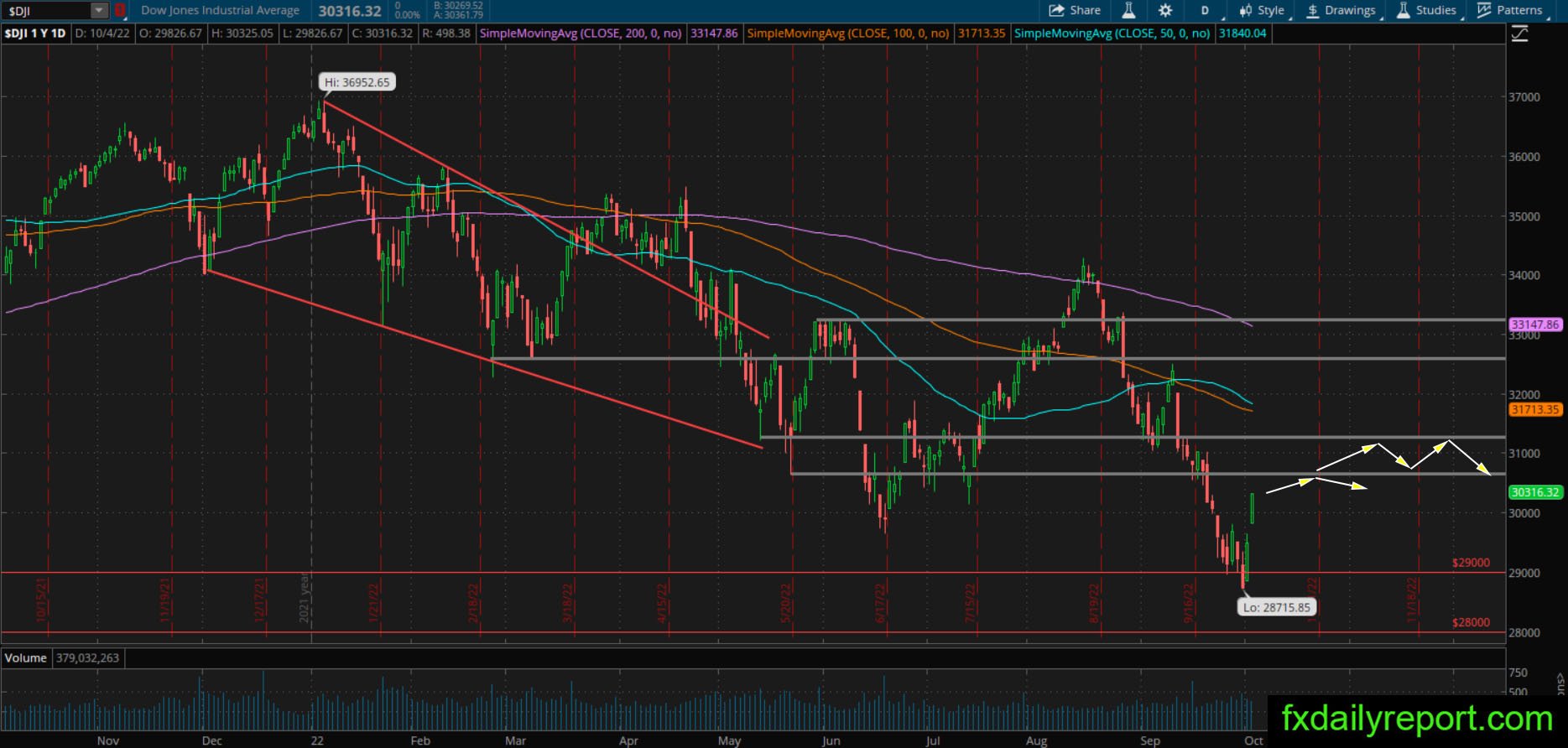
Task: Click the 'Lo: 28715.85' price bubble
Action: [x=1276, y=607]
